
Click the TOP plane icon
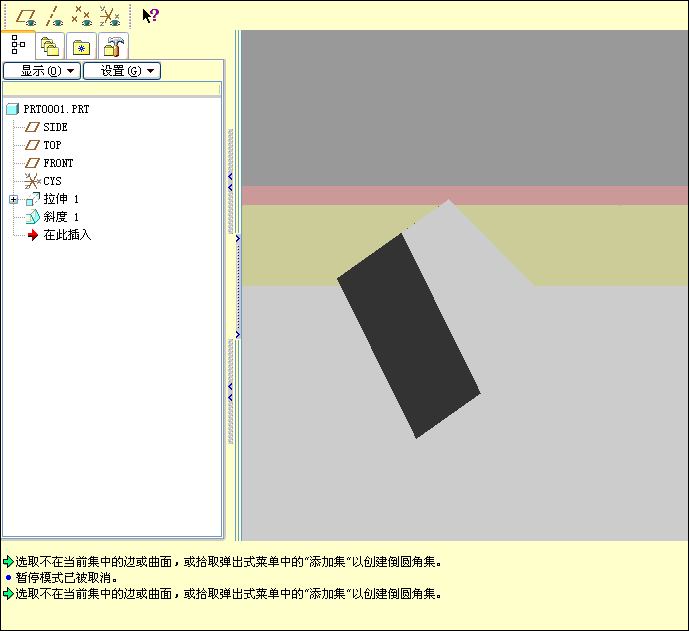point(32,145)
